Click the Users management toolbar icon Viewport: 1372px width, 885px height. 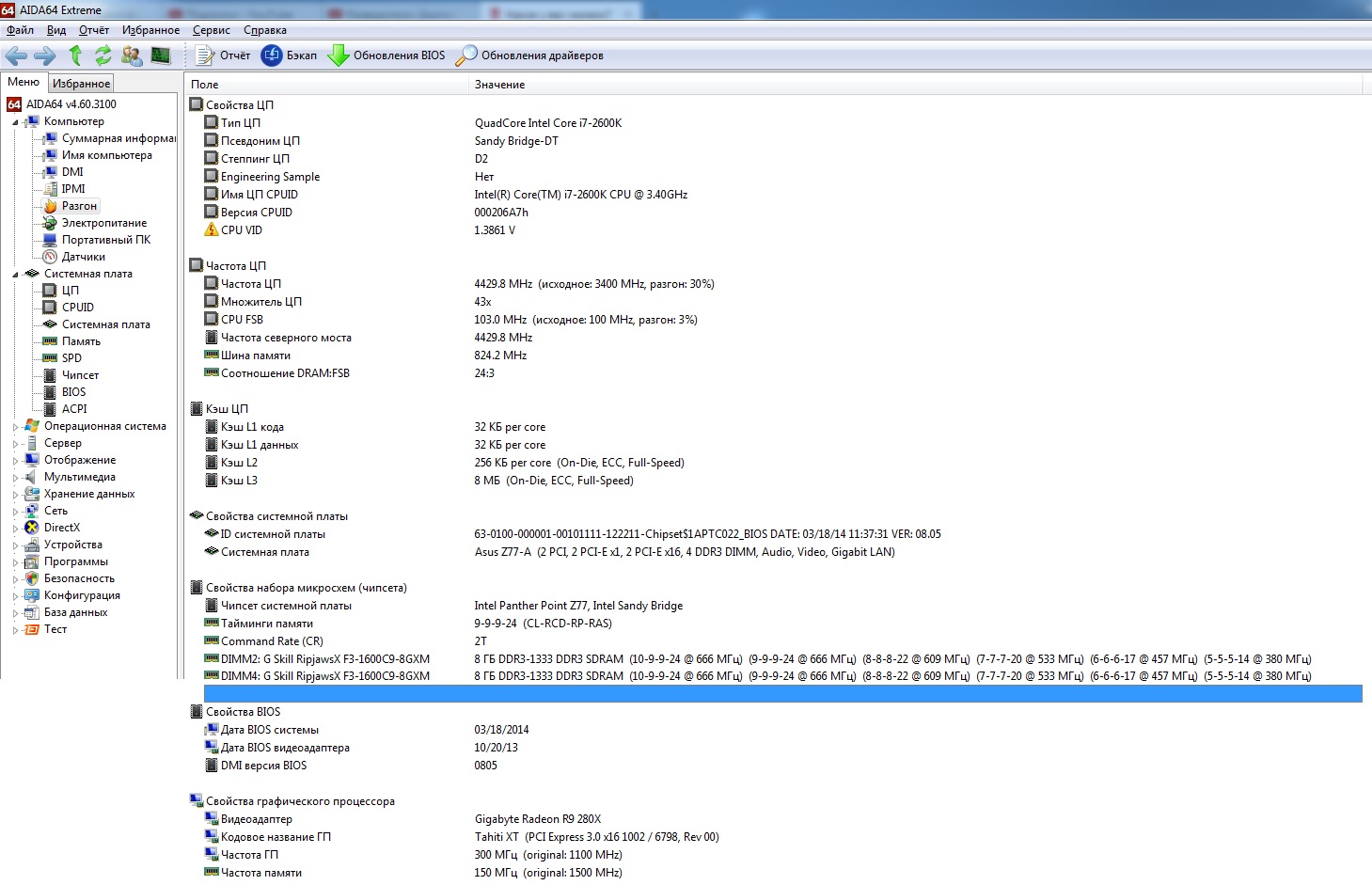[x=132, y=55]
